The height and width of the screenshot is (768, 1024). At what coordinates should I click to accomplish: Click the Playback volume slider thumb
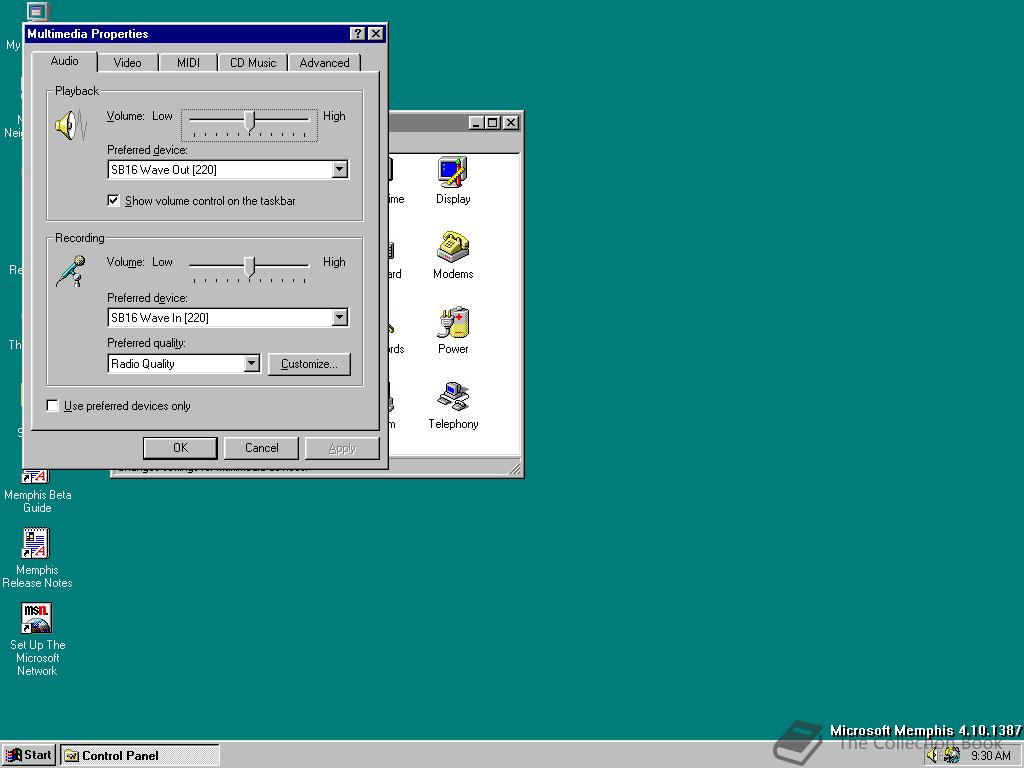pyautogui.click(x=249, y=121)
